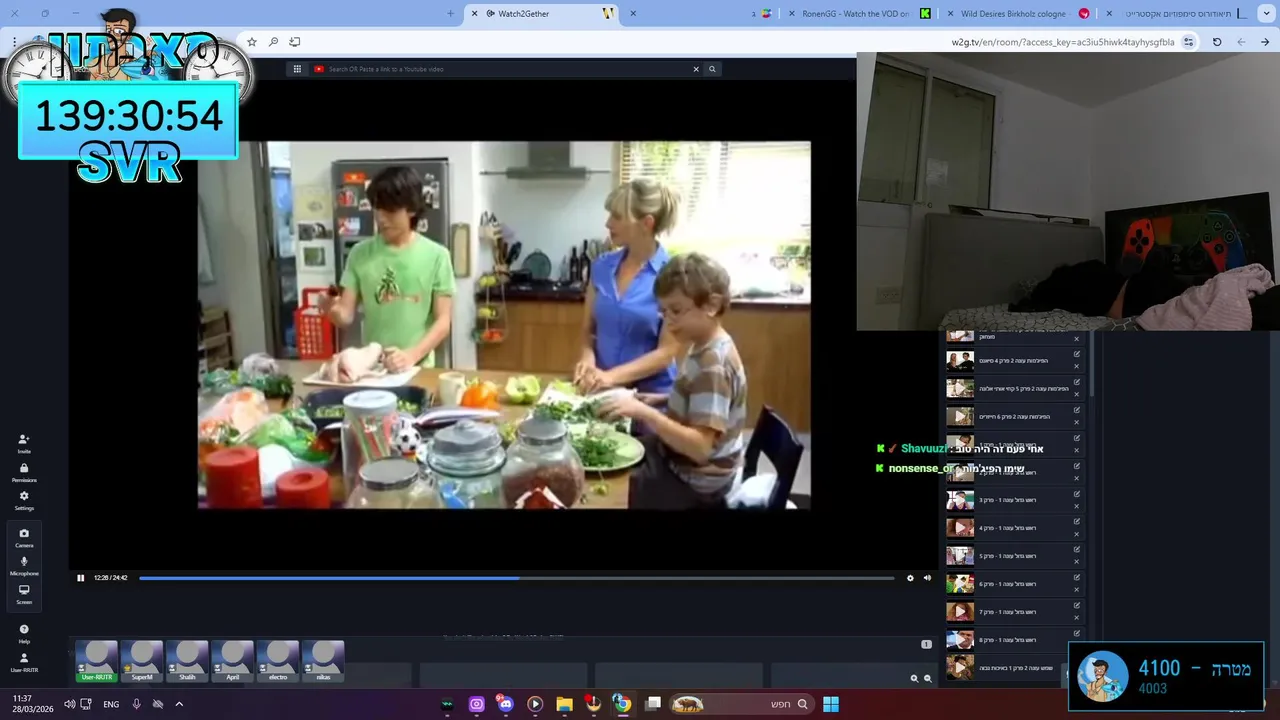Screen dimensions: 1280x720
Task: Remove playlist entry ראש גדול פרק 3
Action: (x=1077, y=506)
